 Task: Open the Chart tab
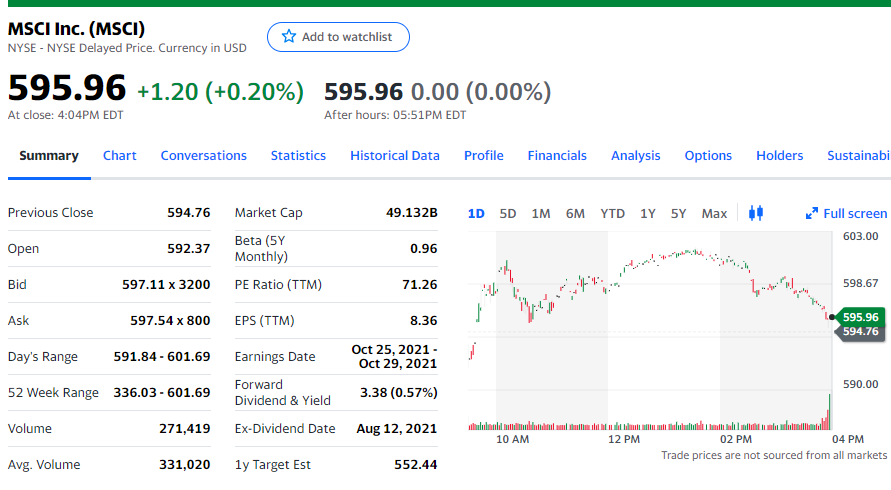(120, 155)
